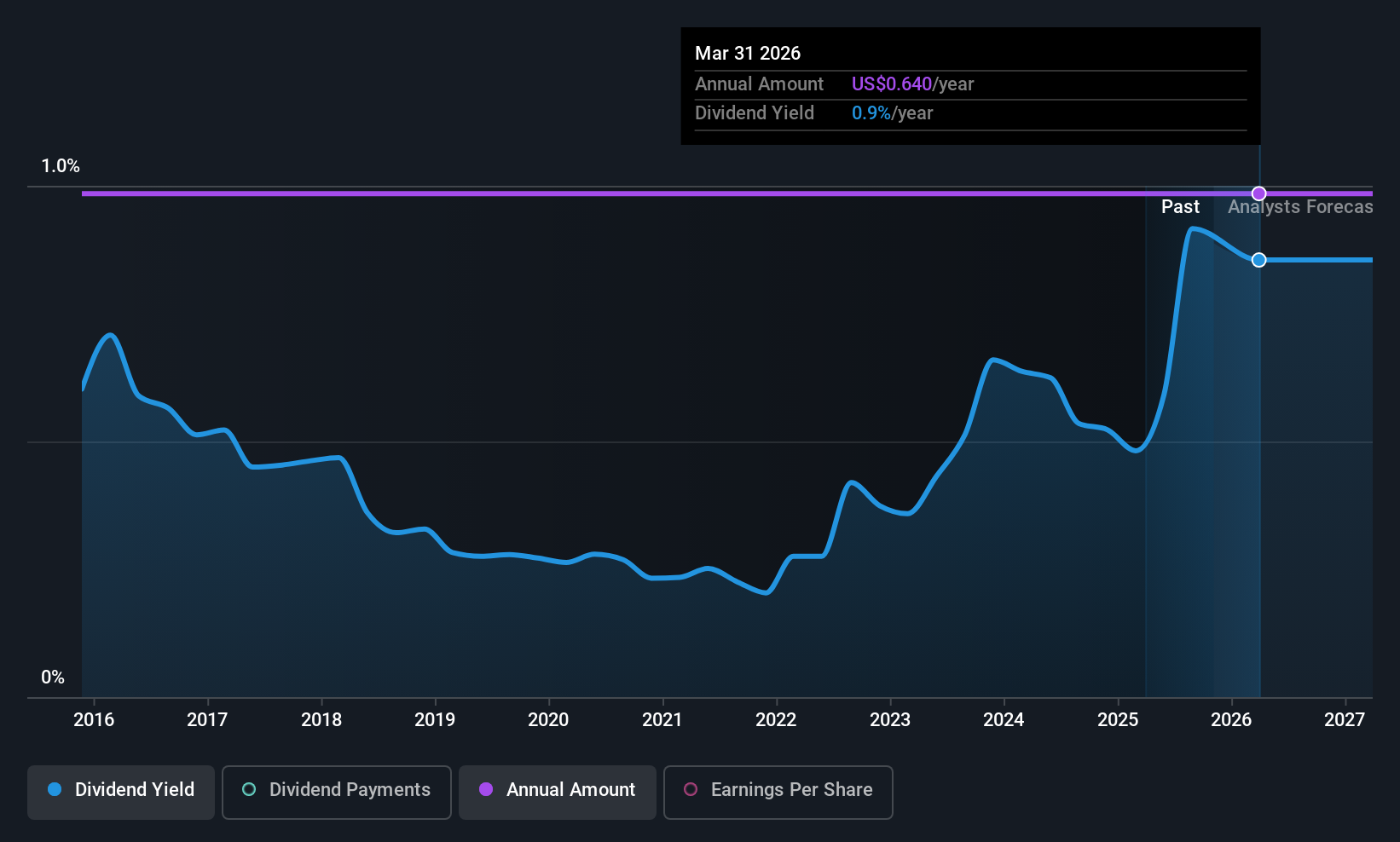Select the Past label above the chart

click(x=1180, y=206)
